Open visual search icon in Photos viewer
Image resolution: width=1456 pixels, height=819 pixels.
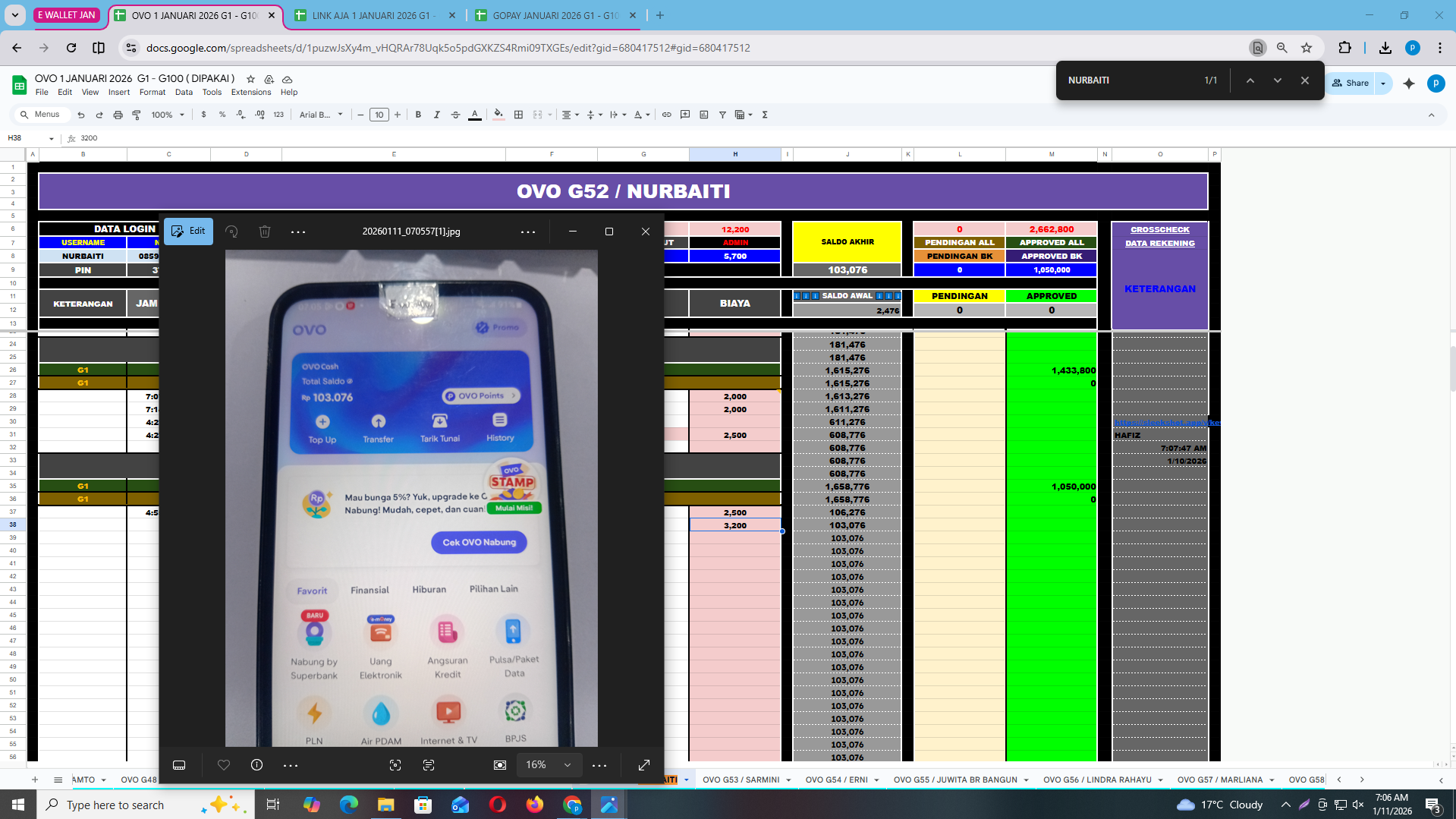coord(395,765)
